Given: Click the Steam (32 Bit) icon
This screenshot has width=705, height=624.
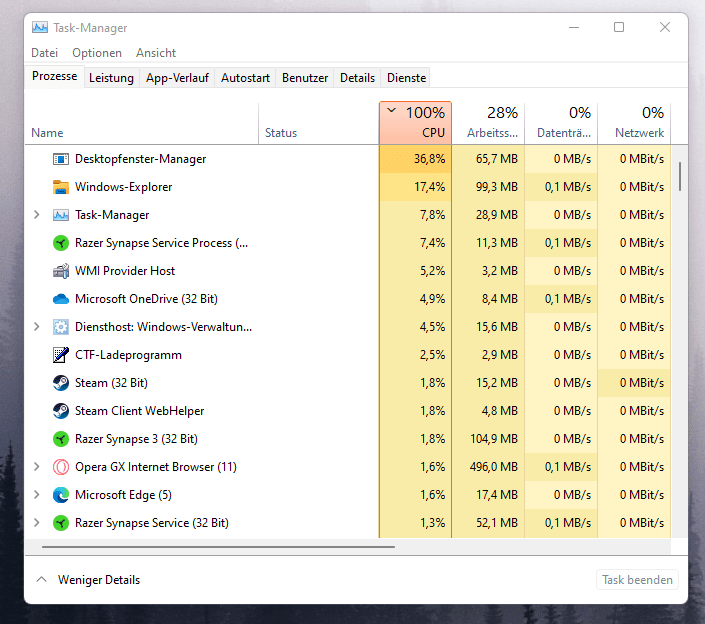Looking at the screenshot, I should click(61, 383).
